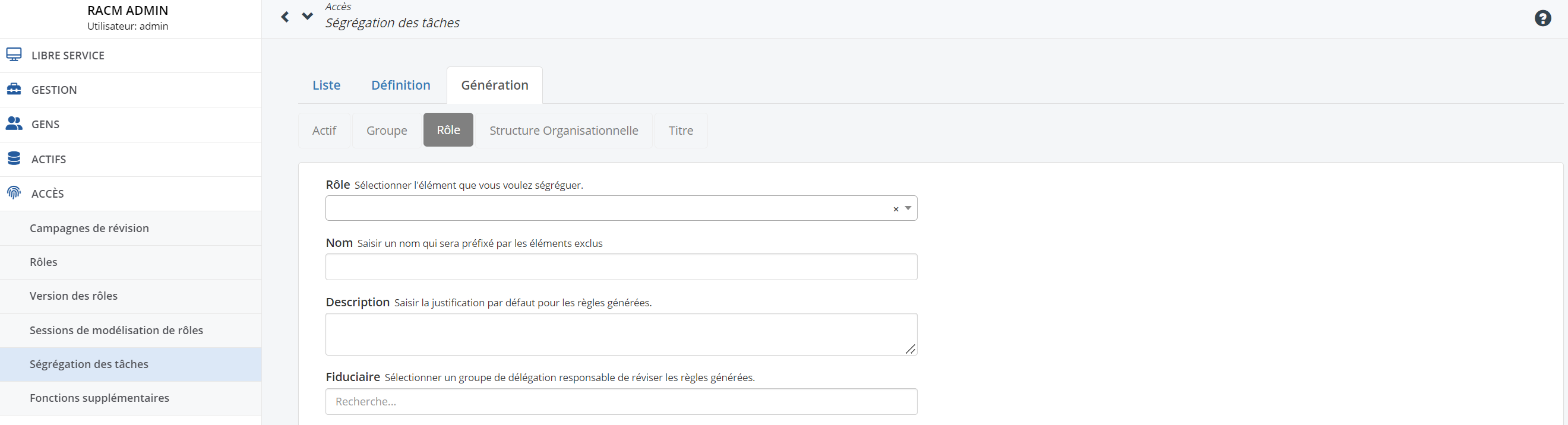This screenshot has width=1568, height=425.
Task: Click the Gens people icon
Action: pyautogui.click(x=14, y=124)
